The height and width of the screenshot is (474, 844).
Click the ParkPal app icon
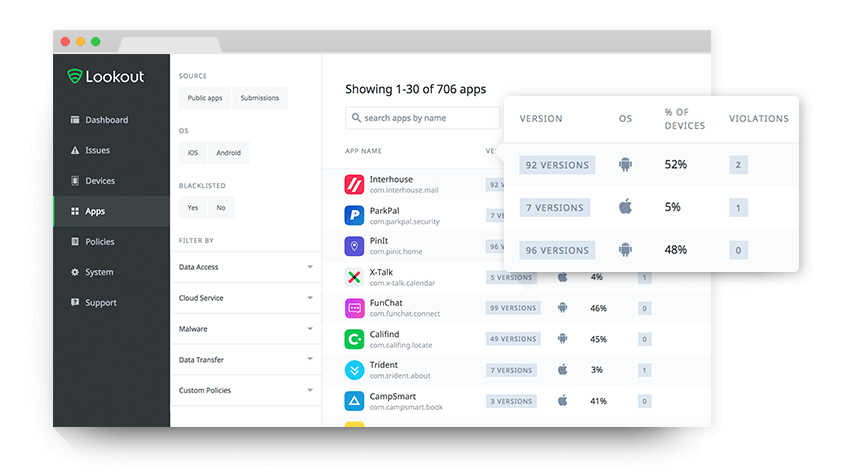[x=354, y=215]
